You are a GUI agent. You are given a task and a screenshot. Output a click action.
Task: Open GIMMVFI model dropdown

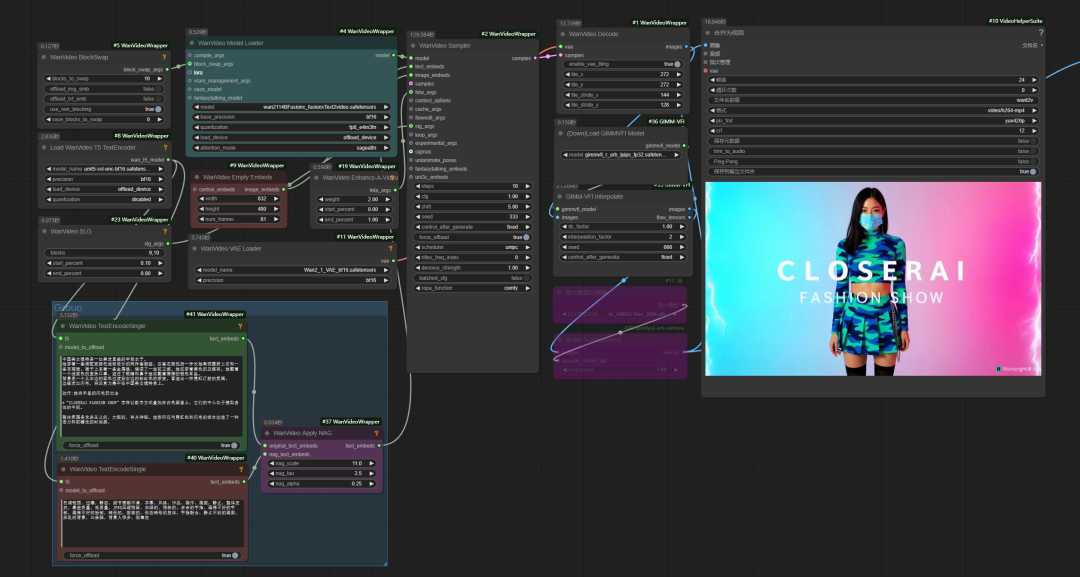click(623, 155)
